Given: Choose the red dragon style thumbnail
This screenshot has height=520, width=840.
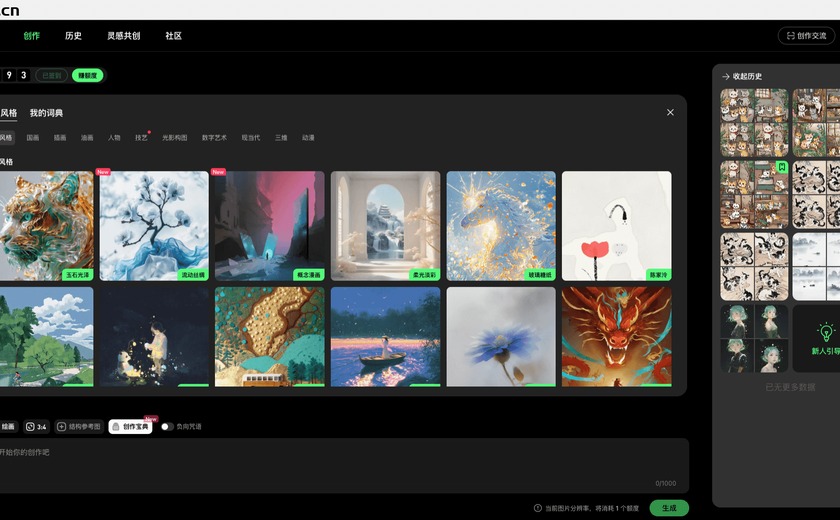Looking at the screenshot, I should tap(617, 337).
